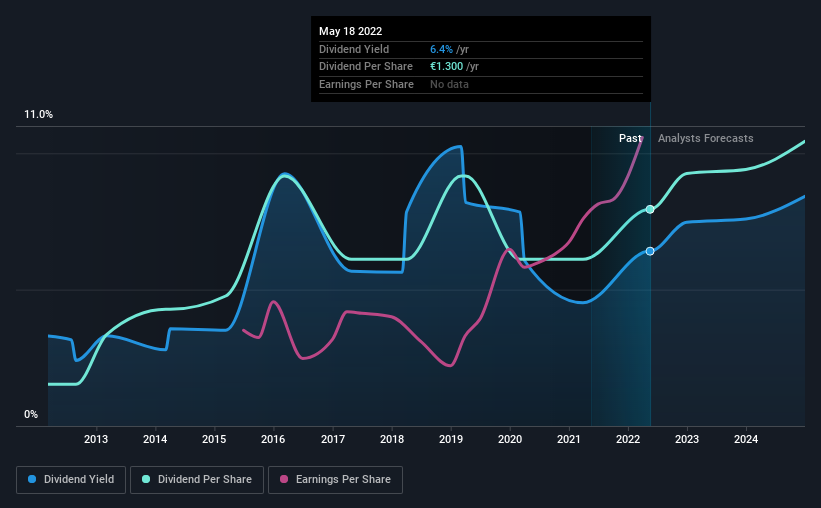Click the 2014 x-axis label
The image size is (821, 508).
(155, 439)
